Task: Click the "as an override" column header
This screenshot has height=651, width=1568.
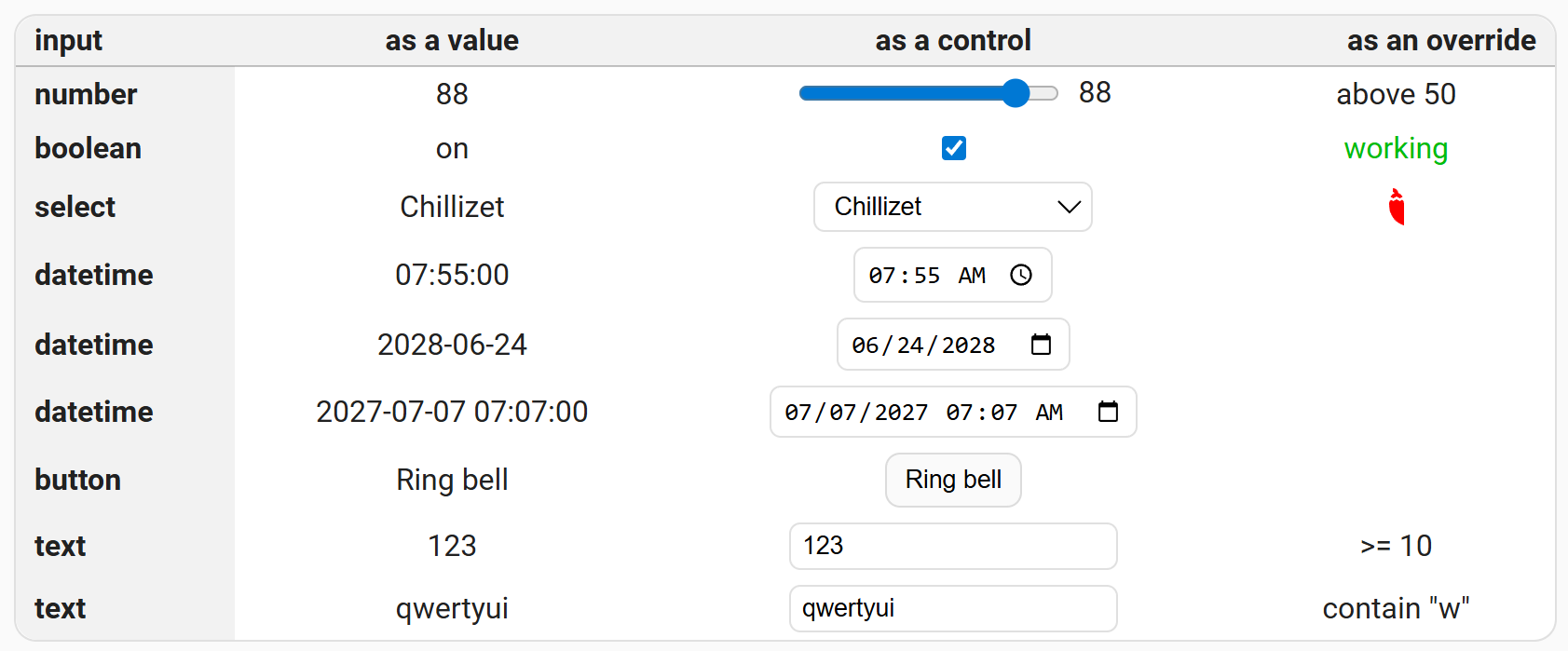Action: tap(1440, 40)
